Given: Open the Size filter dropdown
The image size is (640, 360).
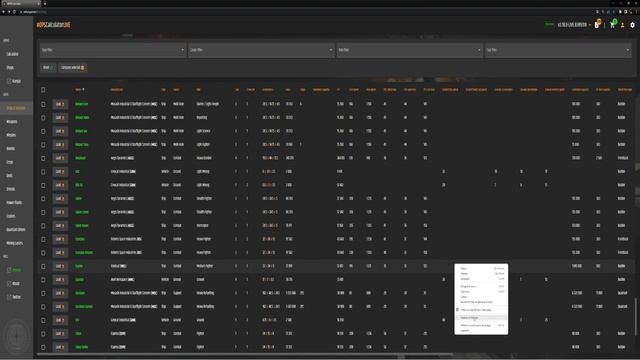Looking at the screenshot, I should click(x=558, y=50).
